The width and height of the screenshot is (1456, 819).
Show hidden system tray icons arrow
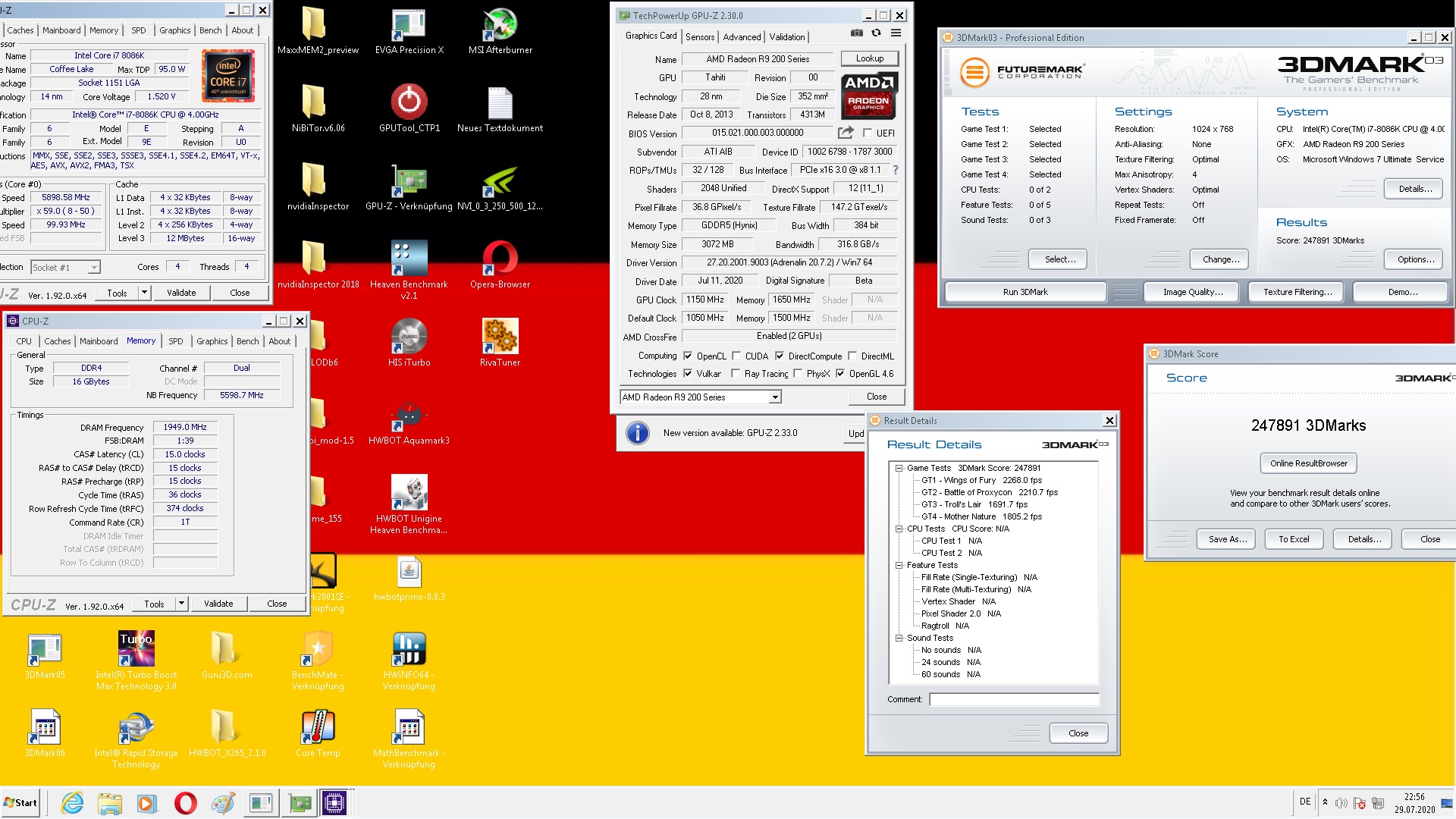(1325, 802)
